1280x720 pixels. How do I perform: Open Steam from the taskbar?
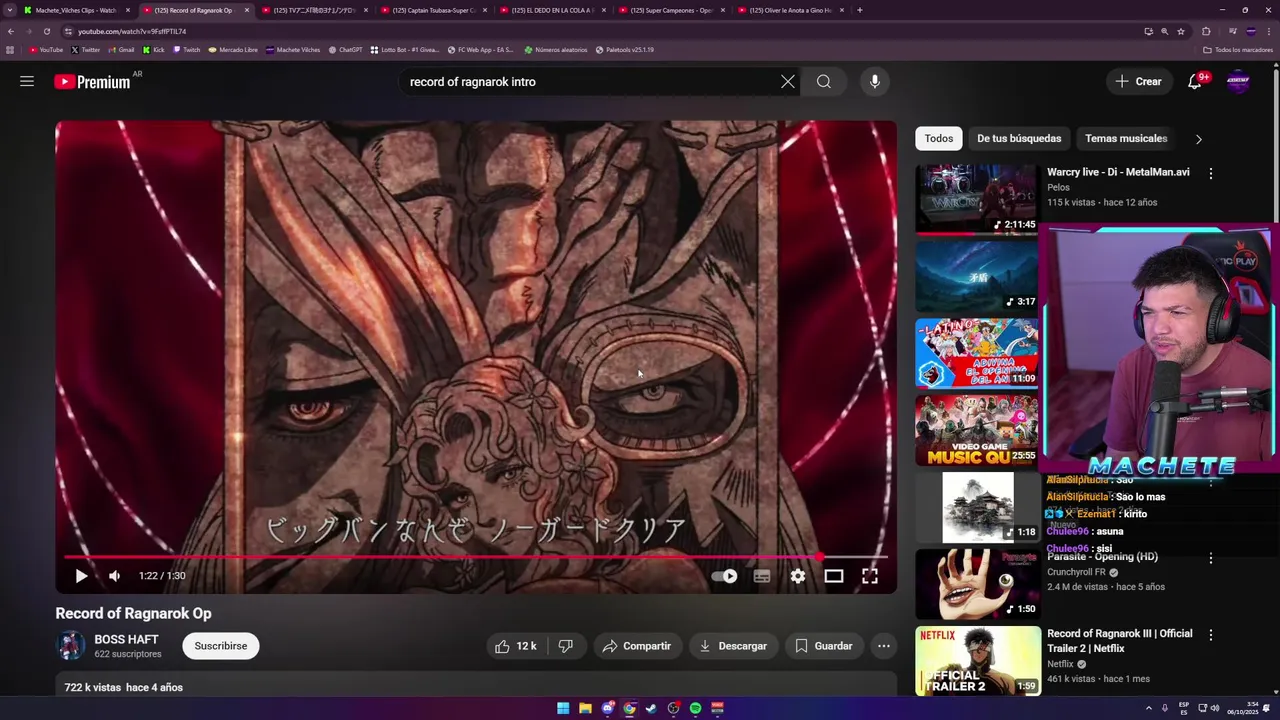[x=651, y=708]
